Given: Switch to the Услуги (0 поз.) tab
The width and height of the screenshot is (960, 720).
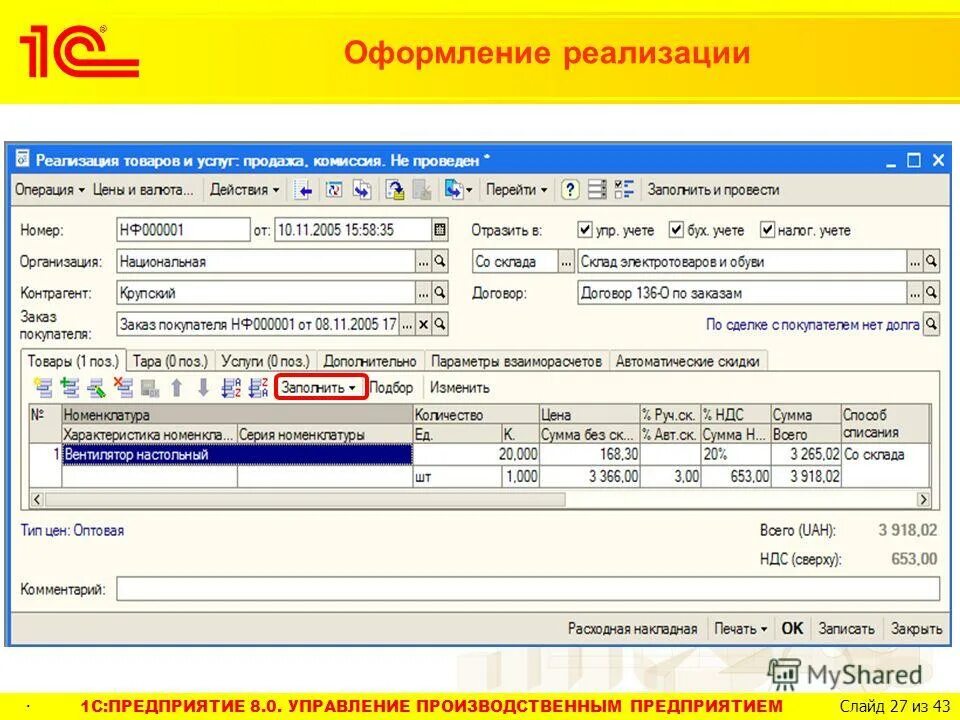Looking at the screenshot, I should 265,361.
